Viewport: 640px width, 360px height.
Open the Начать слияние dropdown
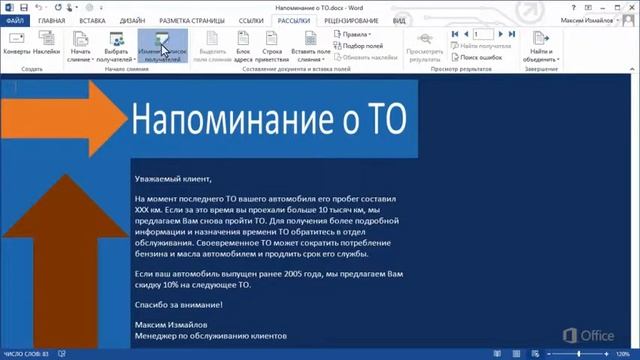80,46
